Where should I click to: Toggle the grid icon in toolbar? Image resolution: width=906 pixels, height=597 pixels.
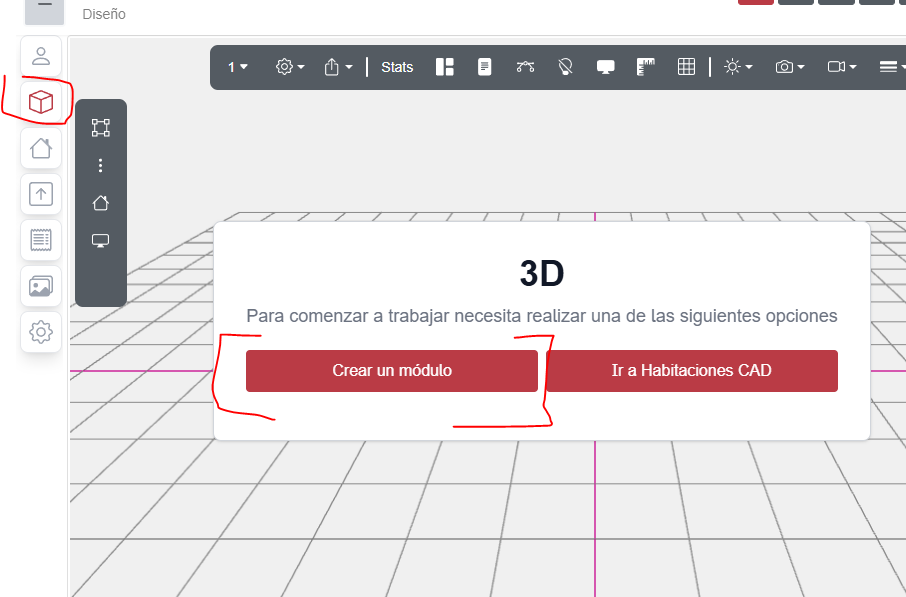(x=686, y=67)
